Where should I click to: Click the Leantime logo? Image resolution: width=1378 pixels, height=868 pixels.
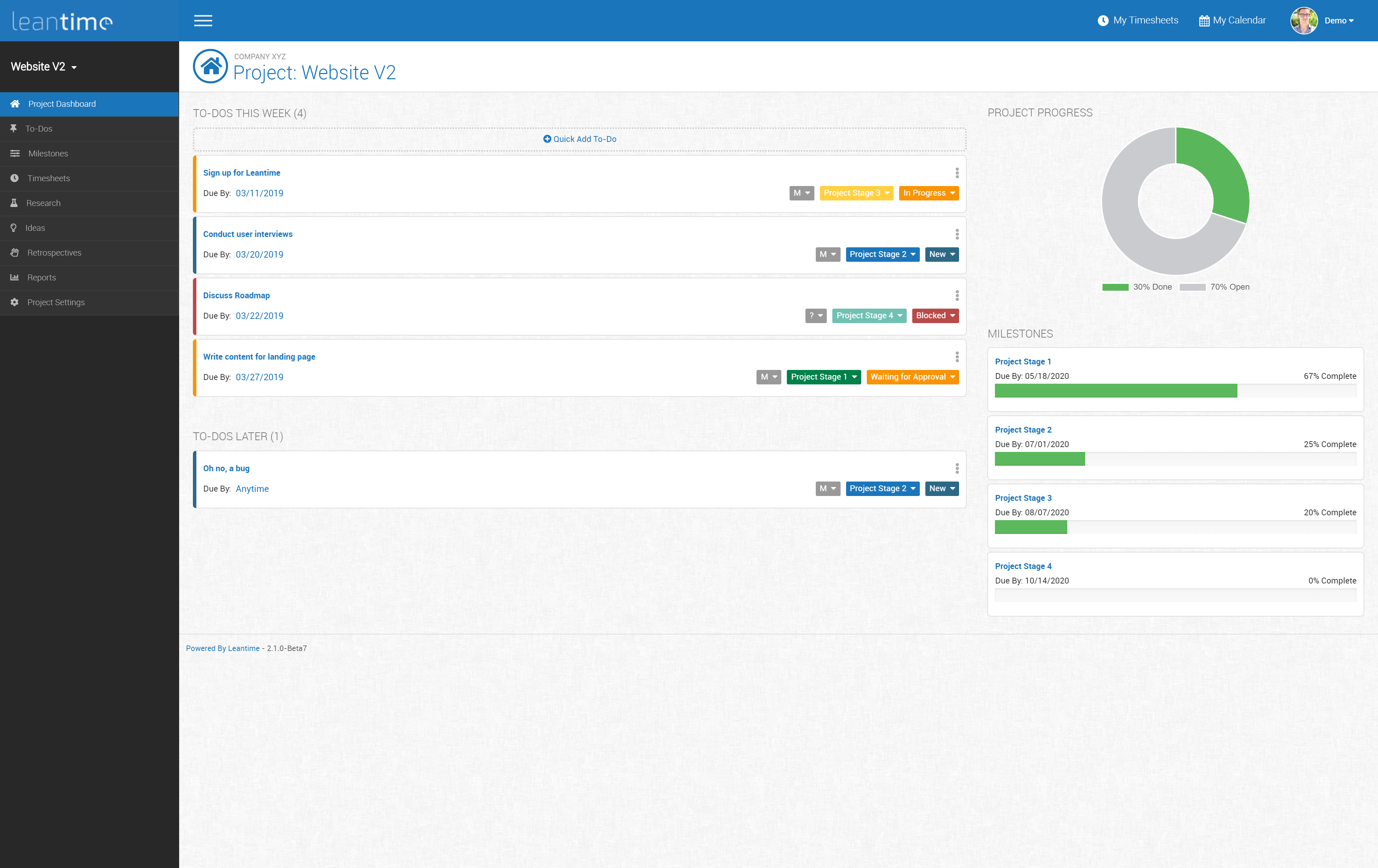pos(62,21)
